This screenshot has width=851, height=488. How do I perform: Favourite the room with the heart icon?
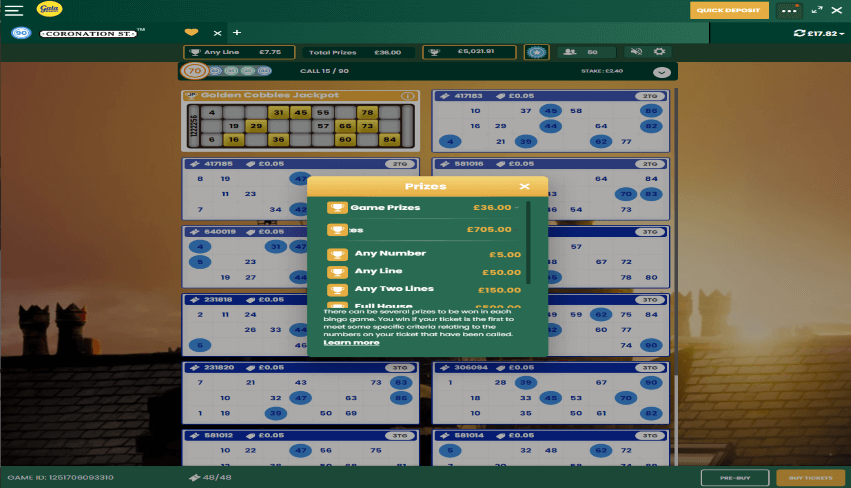(x=191, y=33)
